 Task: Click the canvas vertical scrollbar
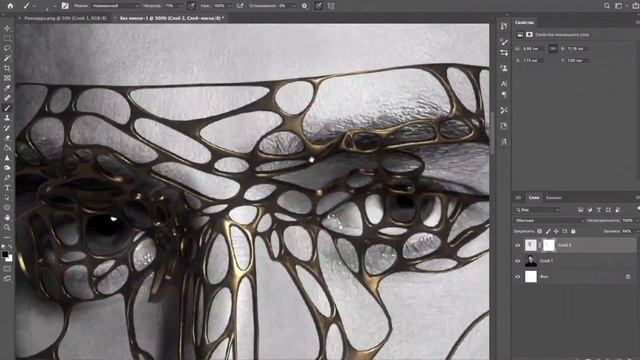tap(492, 133)
